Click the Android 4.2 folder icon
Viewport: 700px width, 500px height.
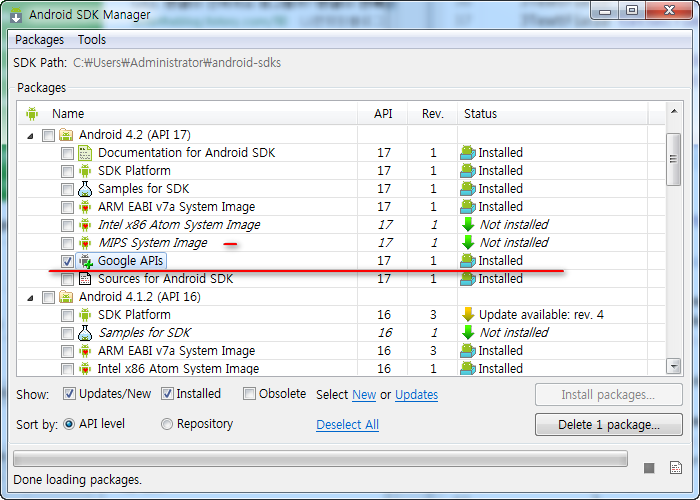[66, 135]
